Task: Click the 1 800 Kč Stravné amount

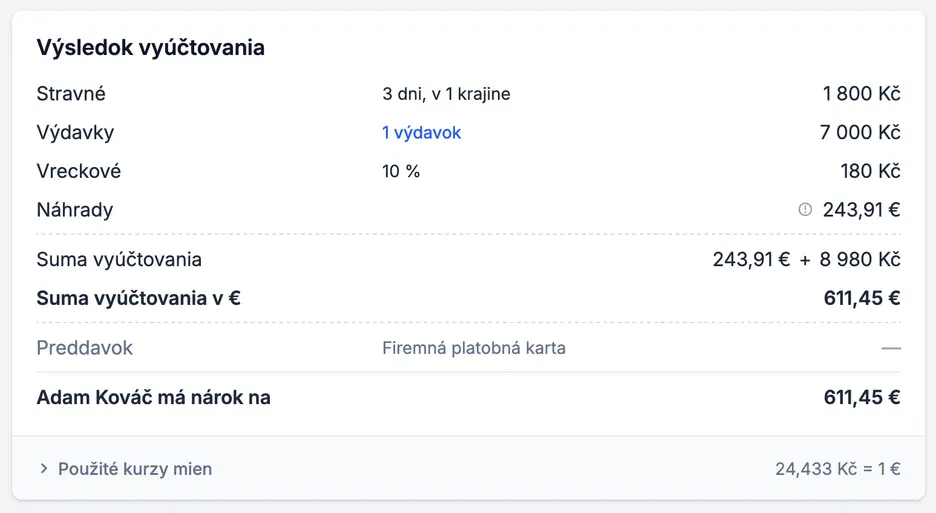Action: (861, 94)
